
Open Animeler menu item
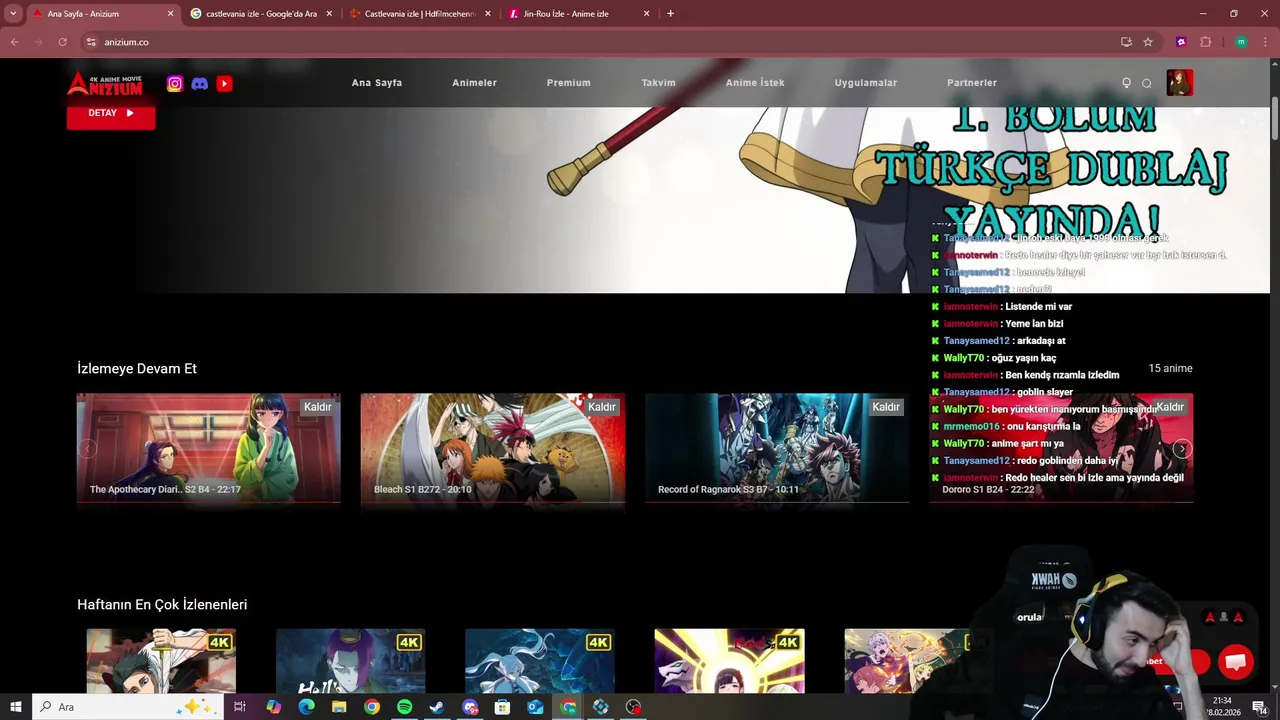474,83
